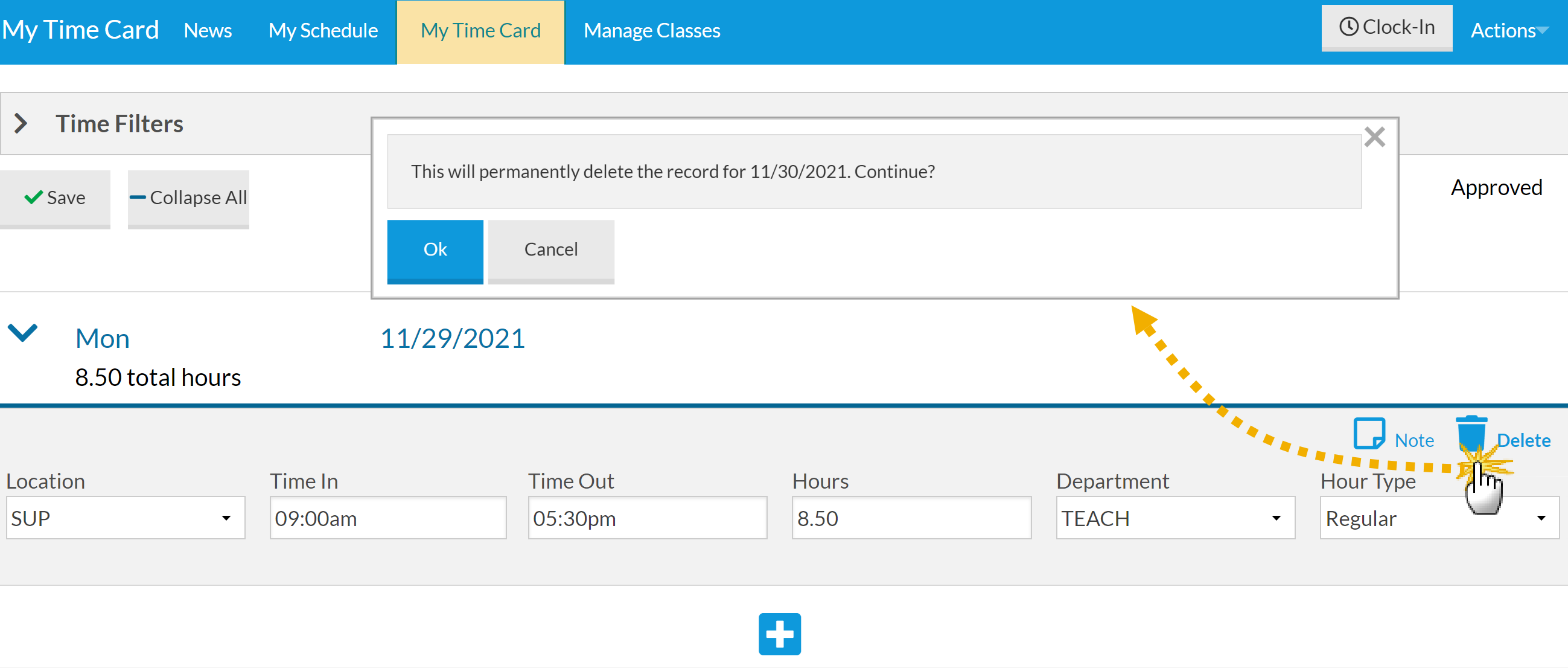Go to the Manage Classes tab

651,30
